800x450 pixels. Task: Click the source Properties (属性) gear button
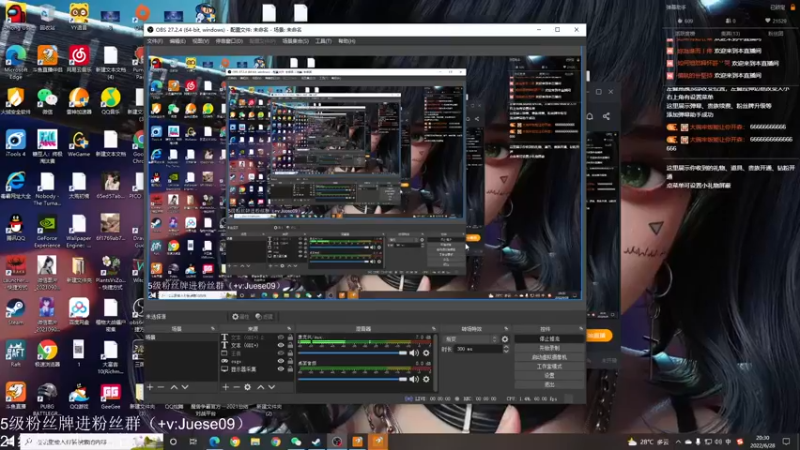pyautogui.click(x=240, y=316)
